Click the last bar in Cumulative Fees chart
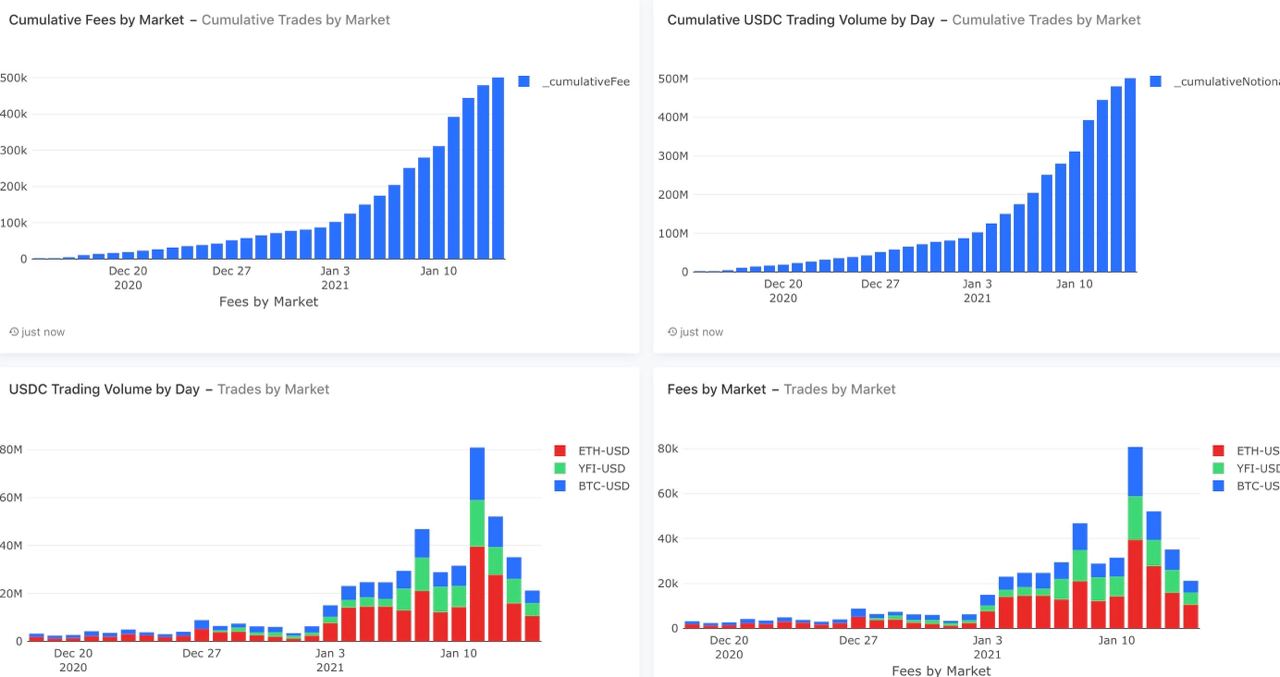 (498, 170)
